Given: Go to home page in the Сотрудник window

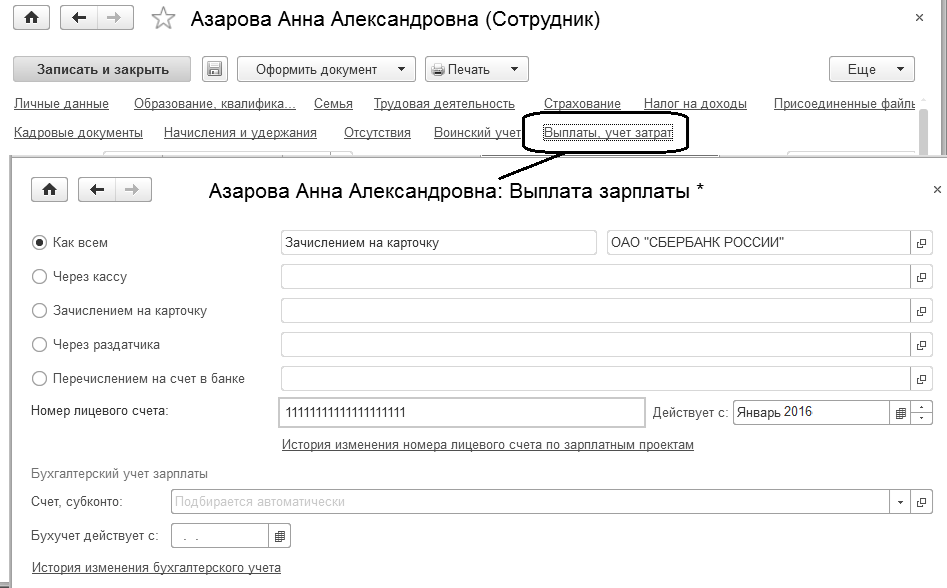Looking at the screenshot, I should (31, 18).
